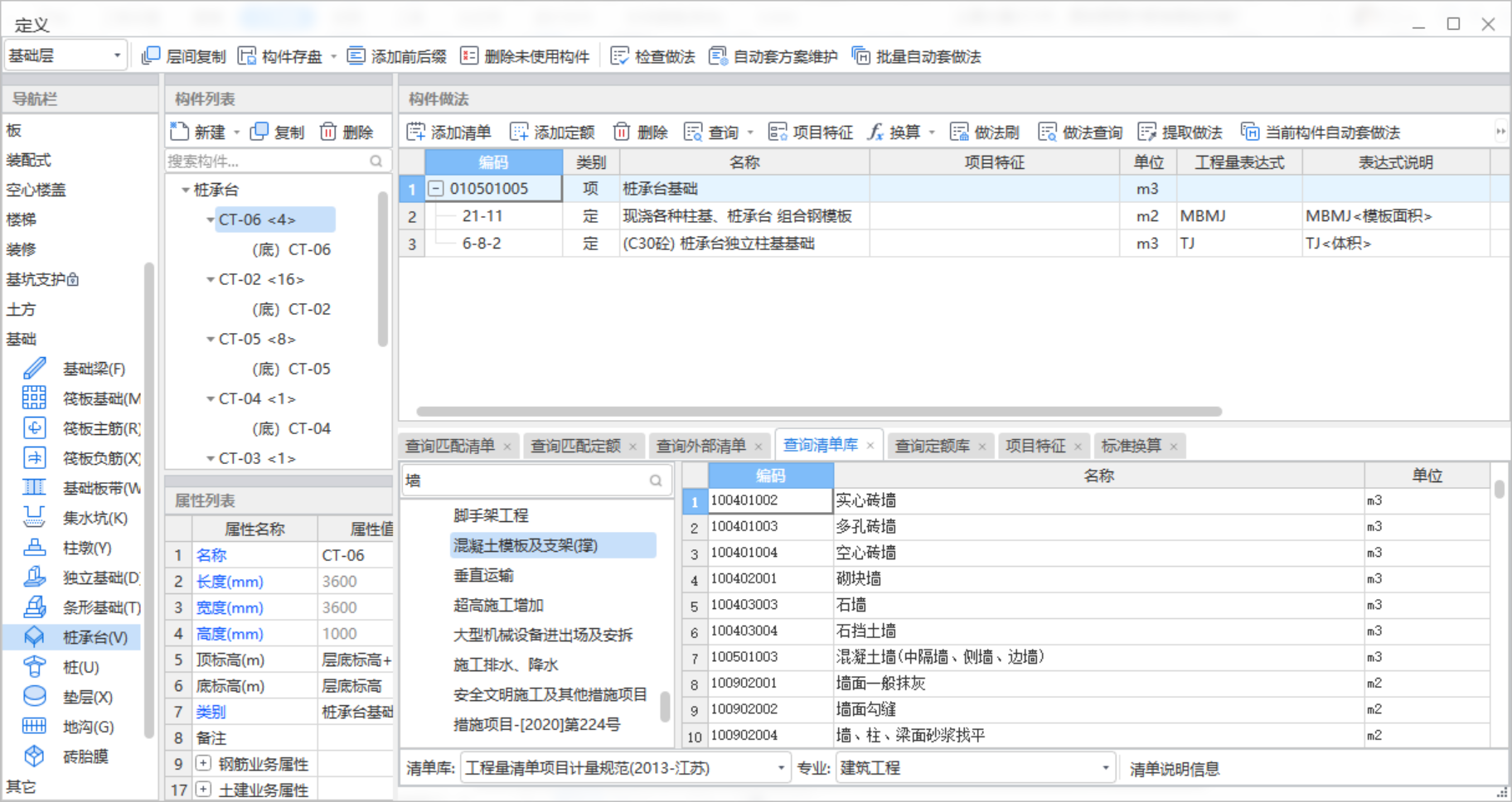The width and height of the screenshot is (1512, 802).
Task: Click the 做法刷 icon
Action: pos(959,131)
